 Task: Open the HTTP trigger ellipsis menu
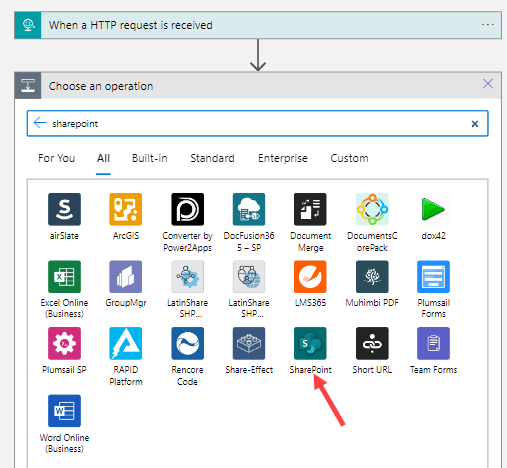[487, 25]
